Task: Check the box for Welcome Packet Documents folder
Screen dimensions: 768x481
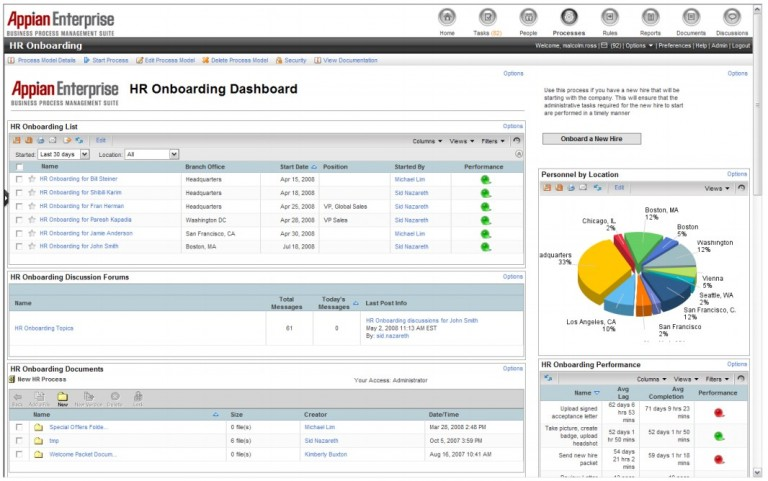Action: pos(19,455)
